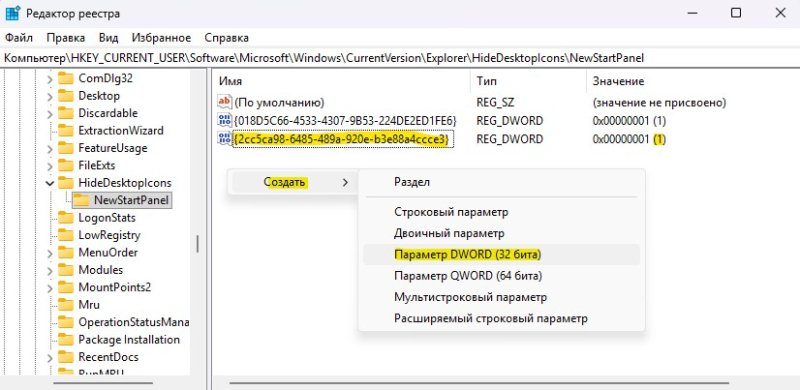Screen dimensions: 800x390
Task: Click the (значение не присвоено) cell
Action: (x=659, y=103)
